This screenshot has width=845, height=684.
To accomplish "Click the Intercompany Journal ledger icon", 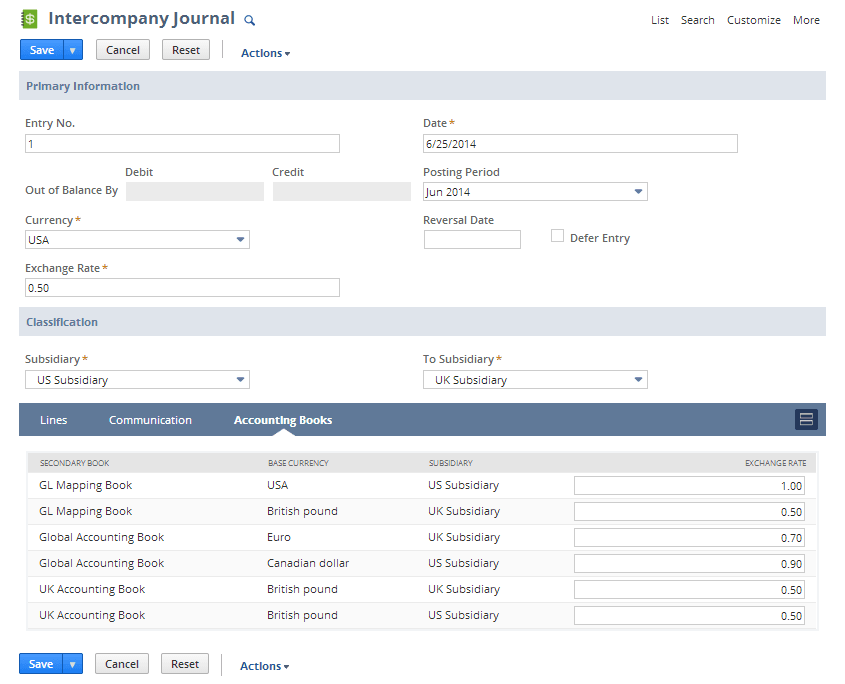I will click(x=29, y=19).
